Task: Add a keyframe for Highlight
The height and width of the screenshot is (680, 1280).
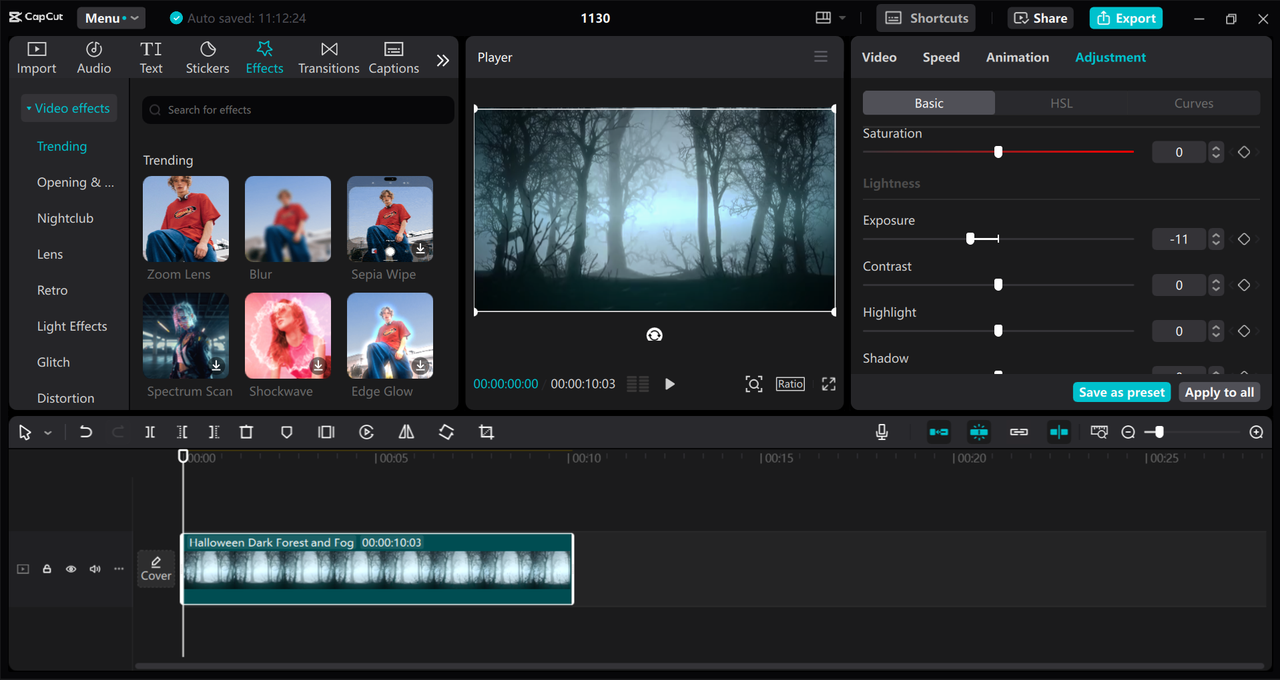Action: coord(1244,331)
